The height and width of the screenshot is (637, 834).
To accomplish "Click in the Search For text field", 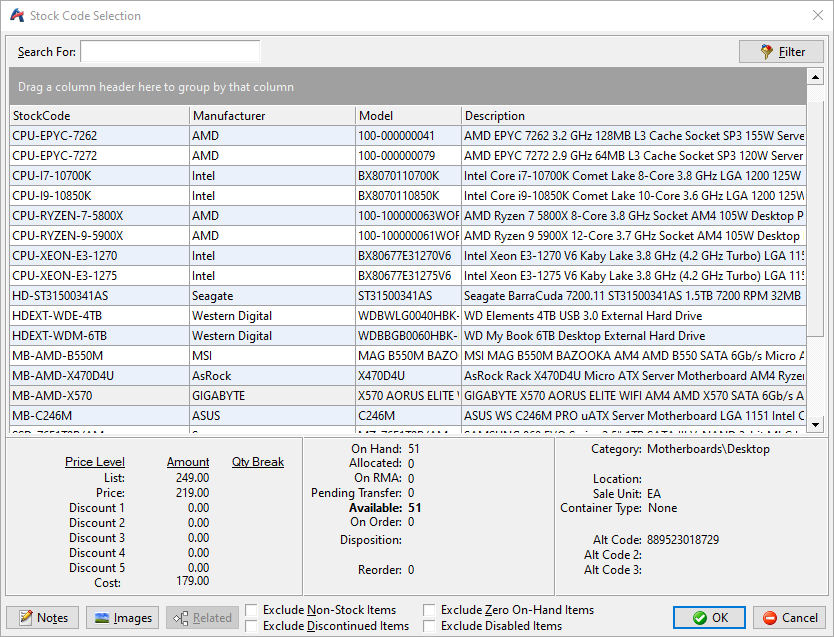I will (x=170, y=51).
